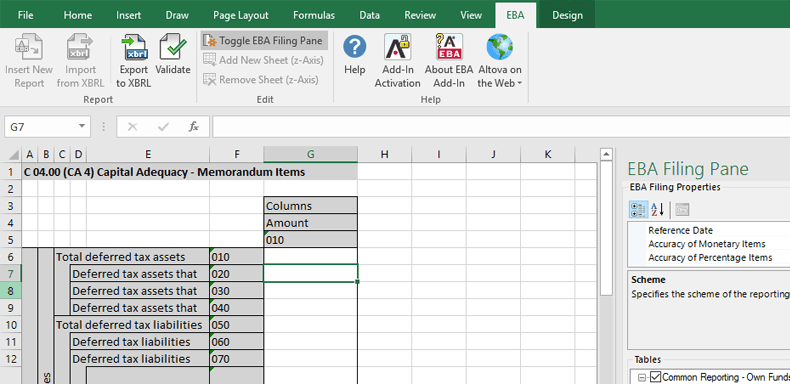This screenshot has height=384, width=790.
Task: Select Accuracy of Percentage Items property
Action: [x=709, y=258]
